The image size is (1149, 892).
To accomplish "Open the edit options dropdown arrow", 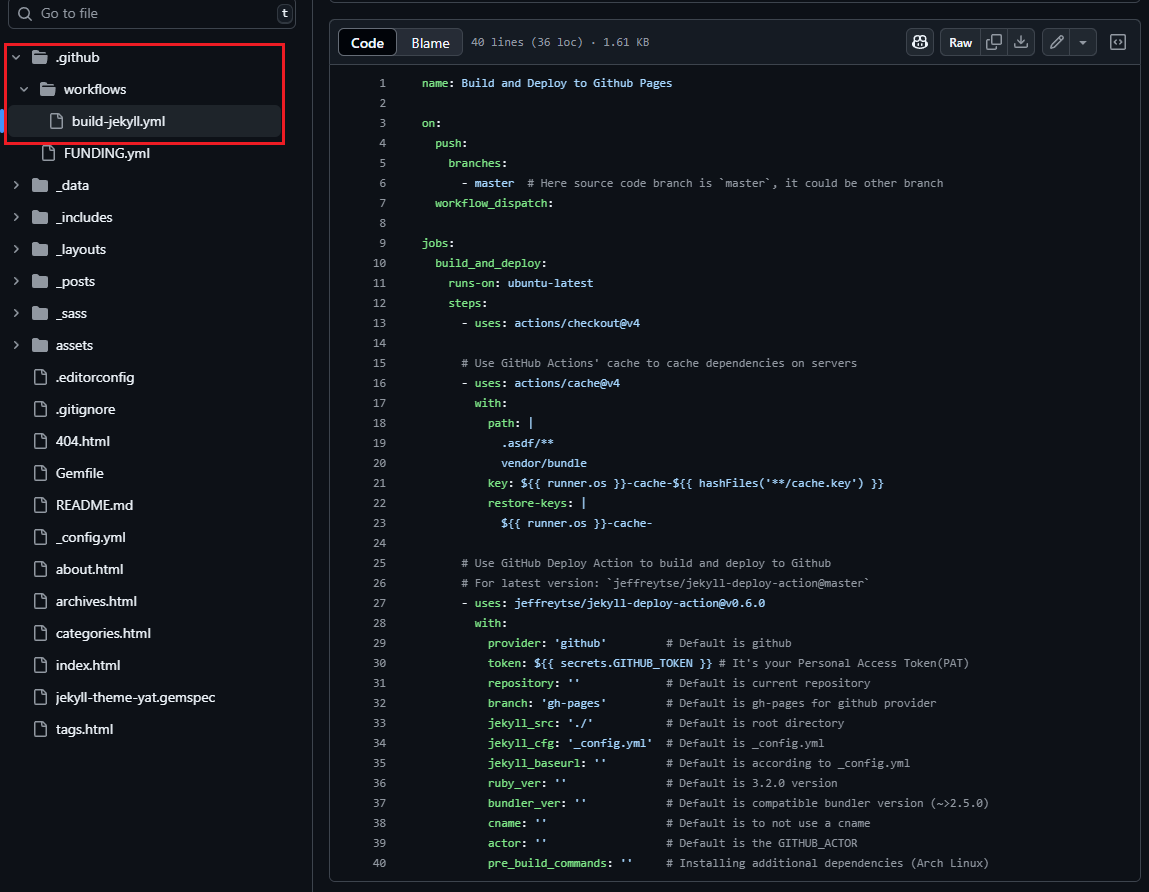I will (x=1083, y=42).
